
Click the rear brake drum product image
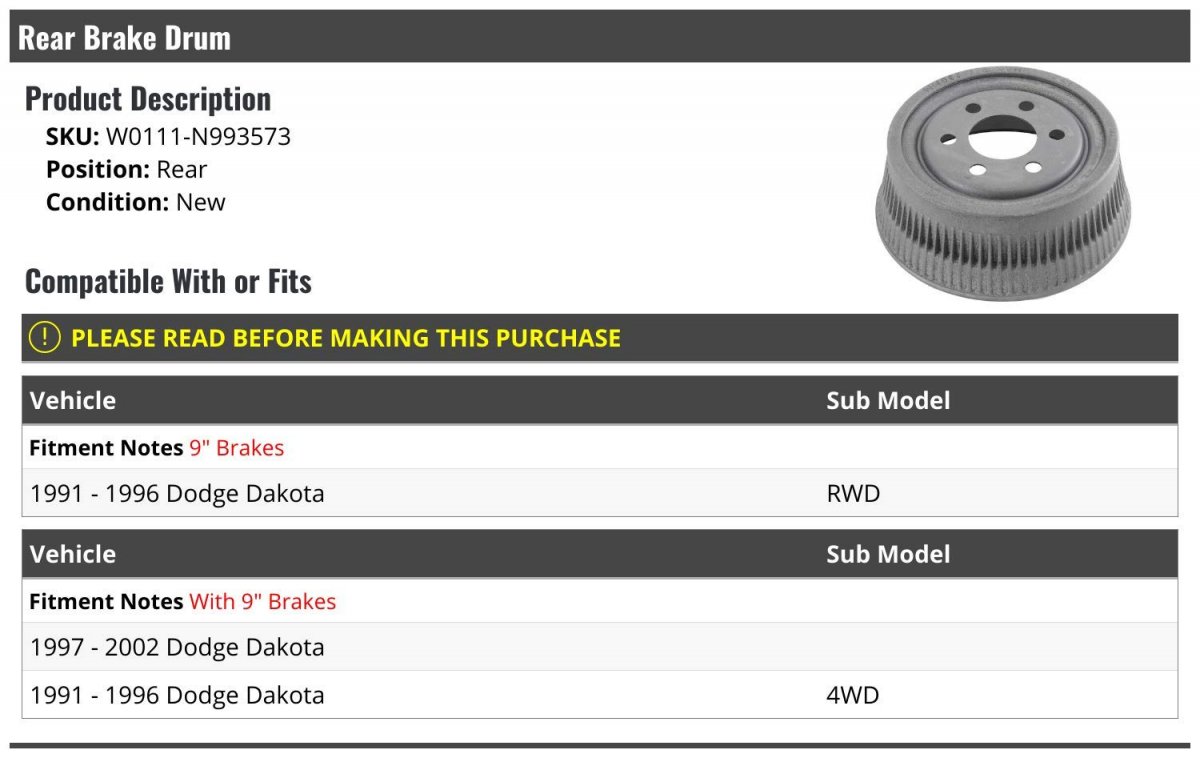(1003, 183)
